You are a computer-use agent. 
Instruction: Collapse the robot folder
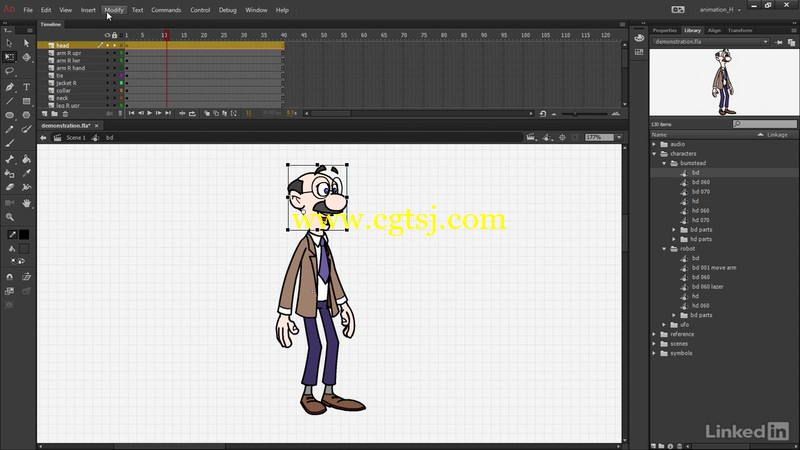pyautogui.click(x=664, y=249)
